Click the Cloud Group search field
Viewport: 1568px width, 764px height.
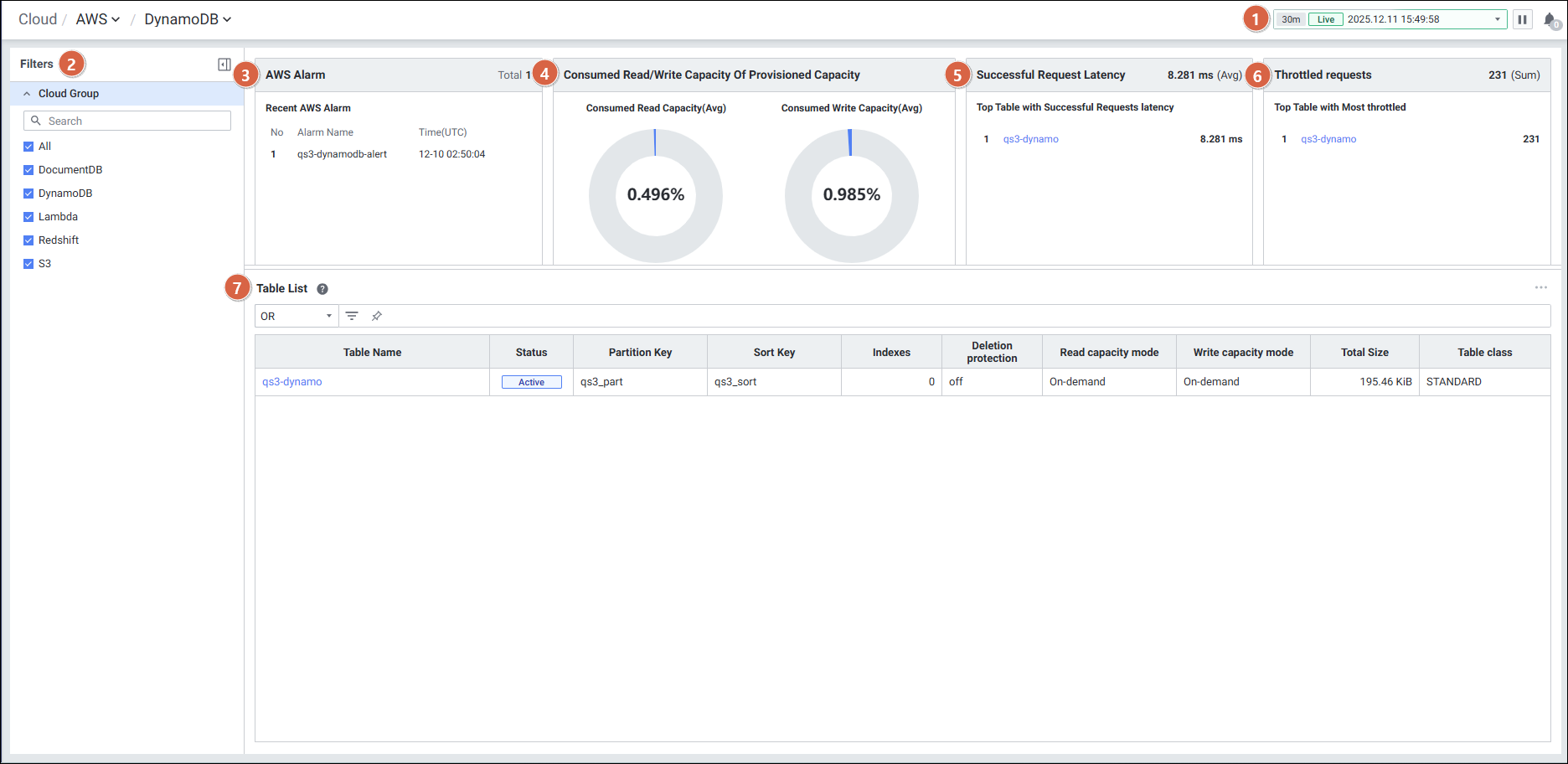coord(134,121)
